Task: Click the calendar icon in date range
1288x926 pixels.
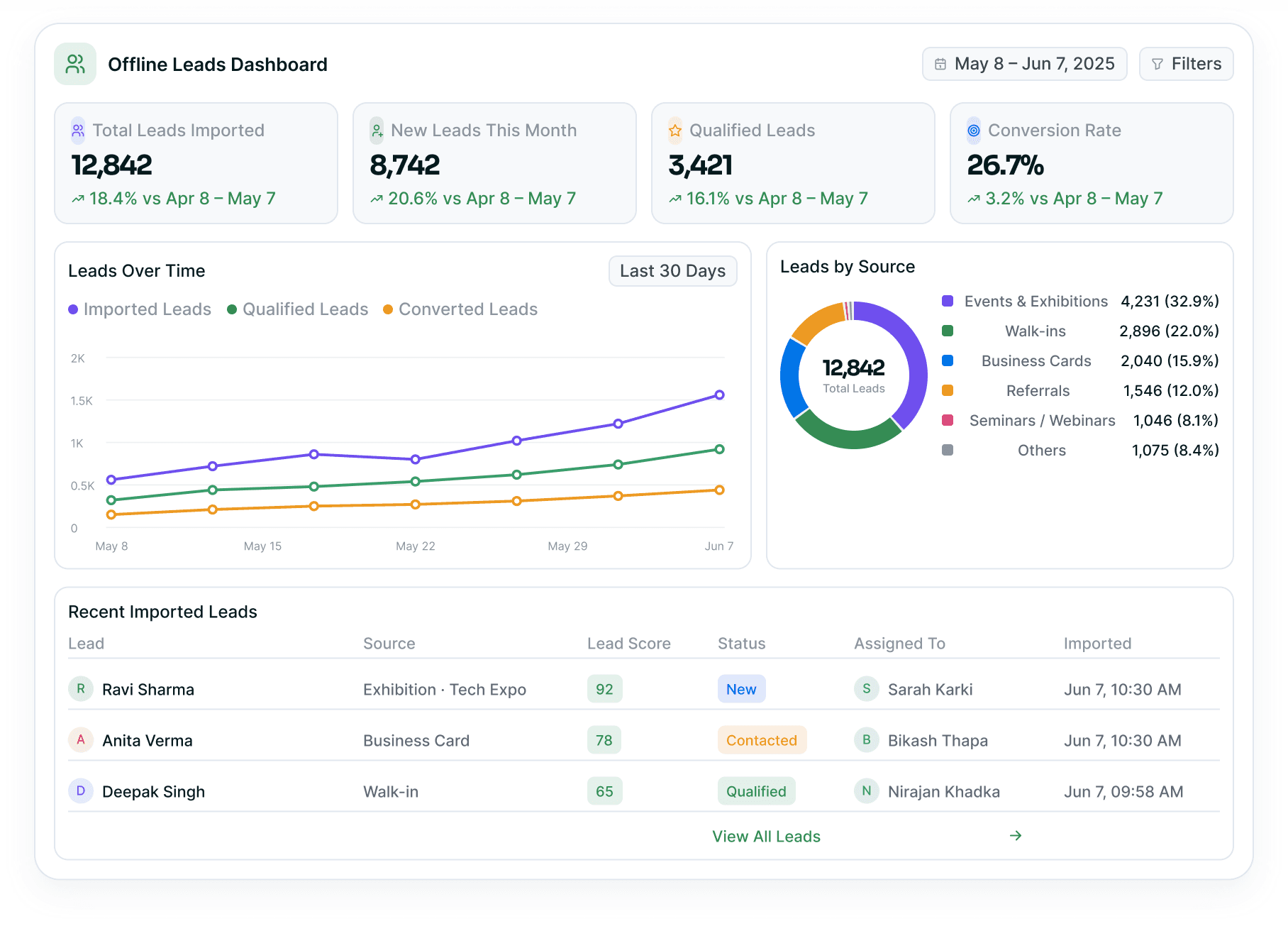Action: (x=940, y=64)
